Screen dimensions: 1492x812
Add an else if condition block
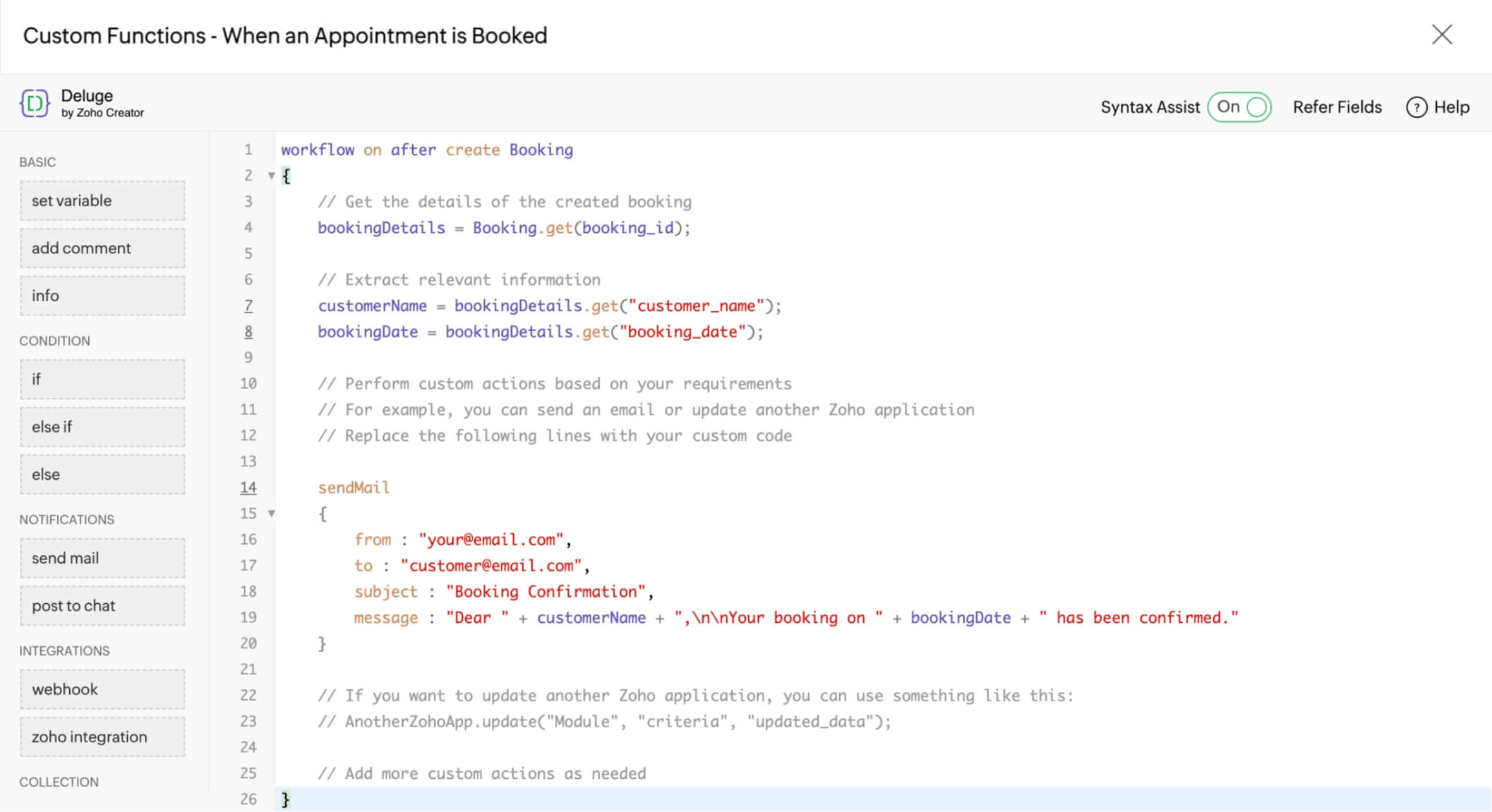coord(102,427)
